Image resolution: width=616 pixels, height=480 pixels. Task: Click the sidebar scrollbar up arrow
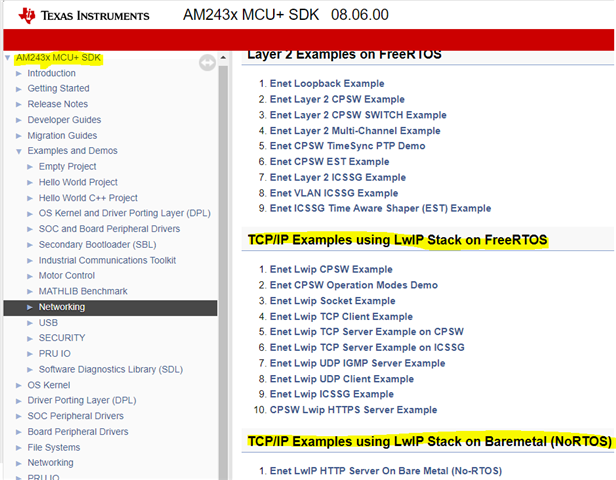[223, 57]
